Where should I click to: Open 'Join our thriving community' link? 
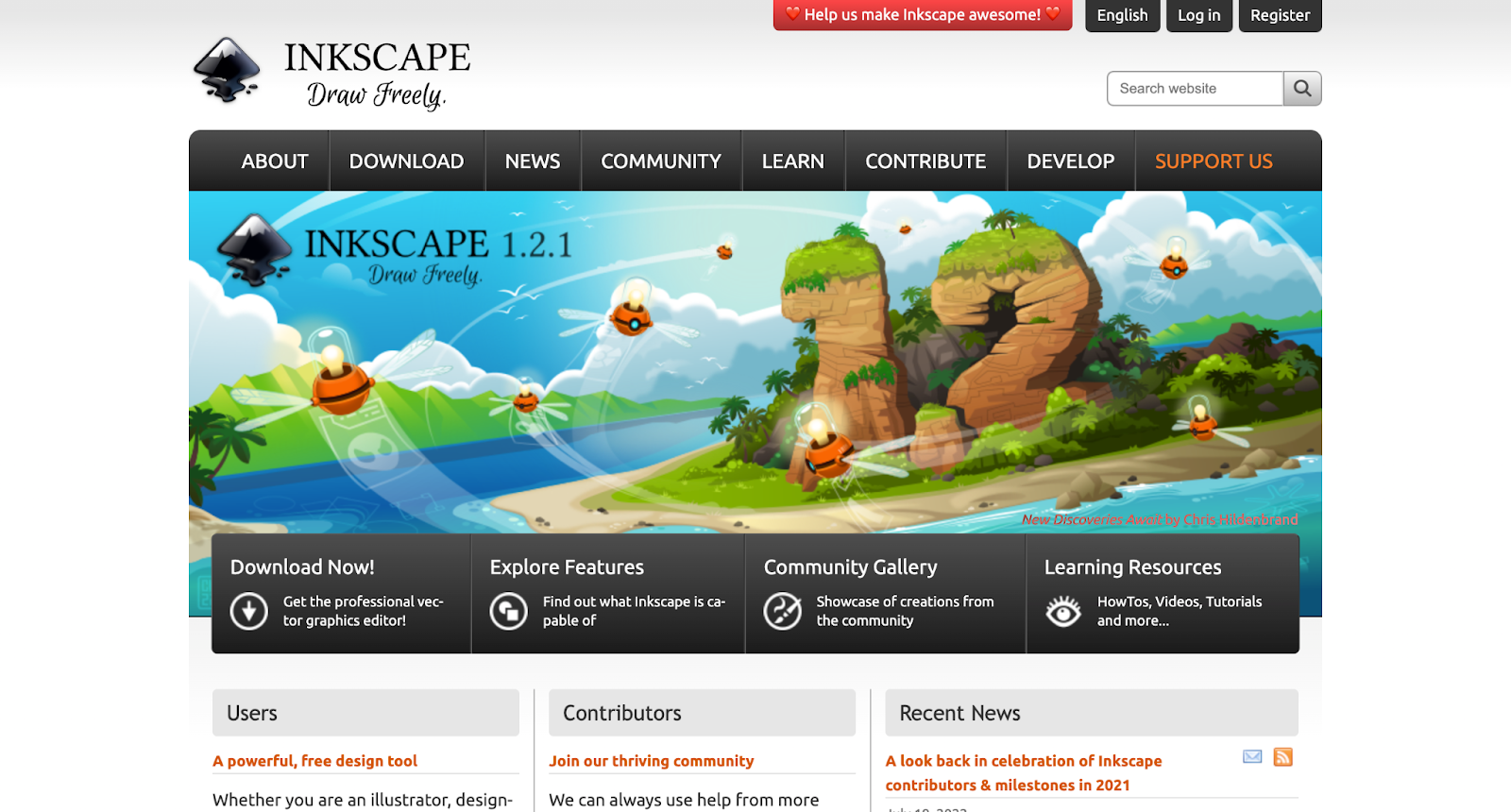point(652,761)
